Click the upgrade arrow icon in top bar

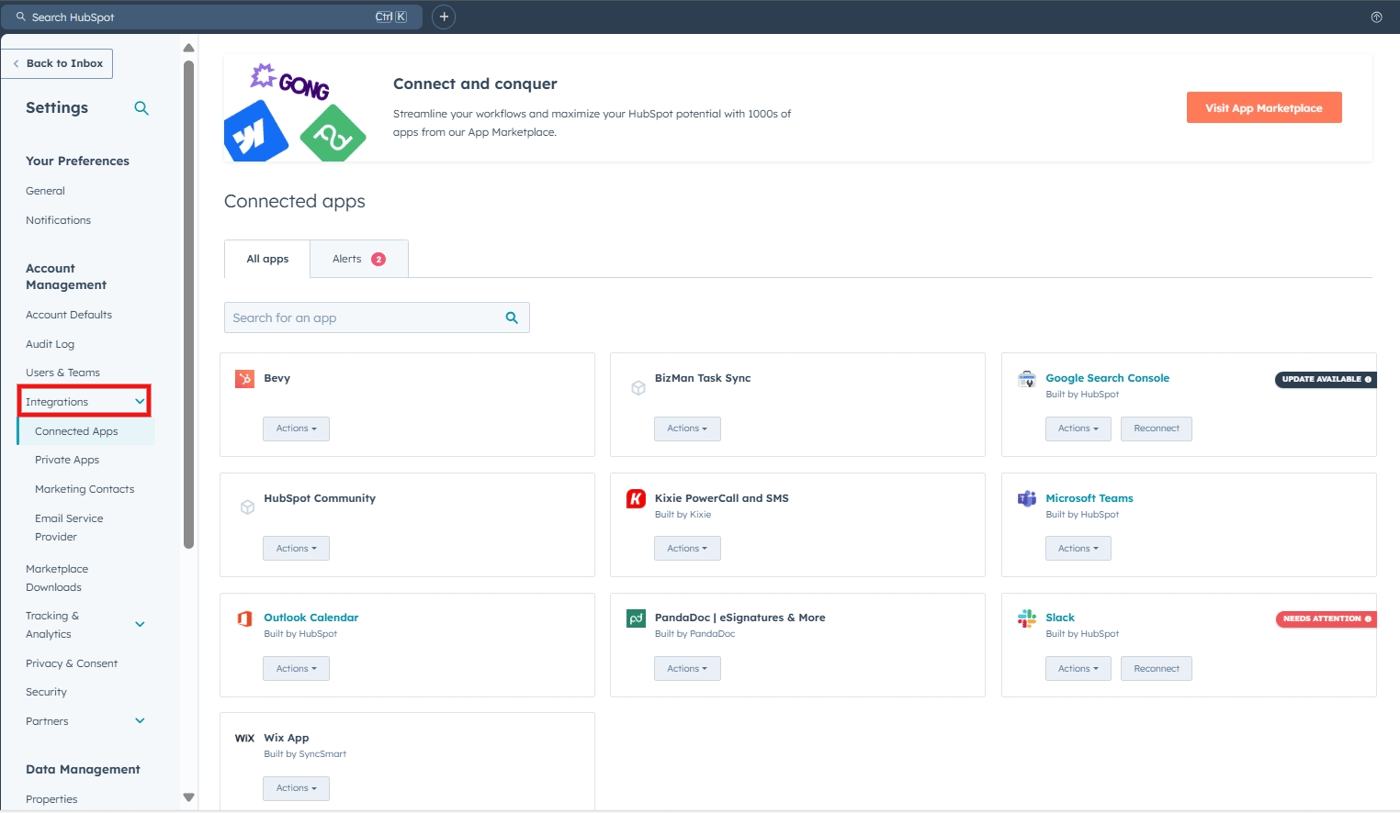click(x=1376, y=17)
